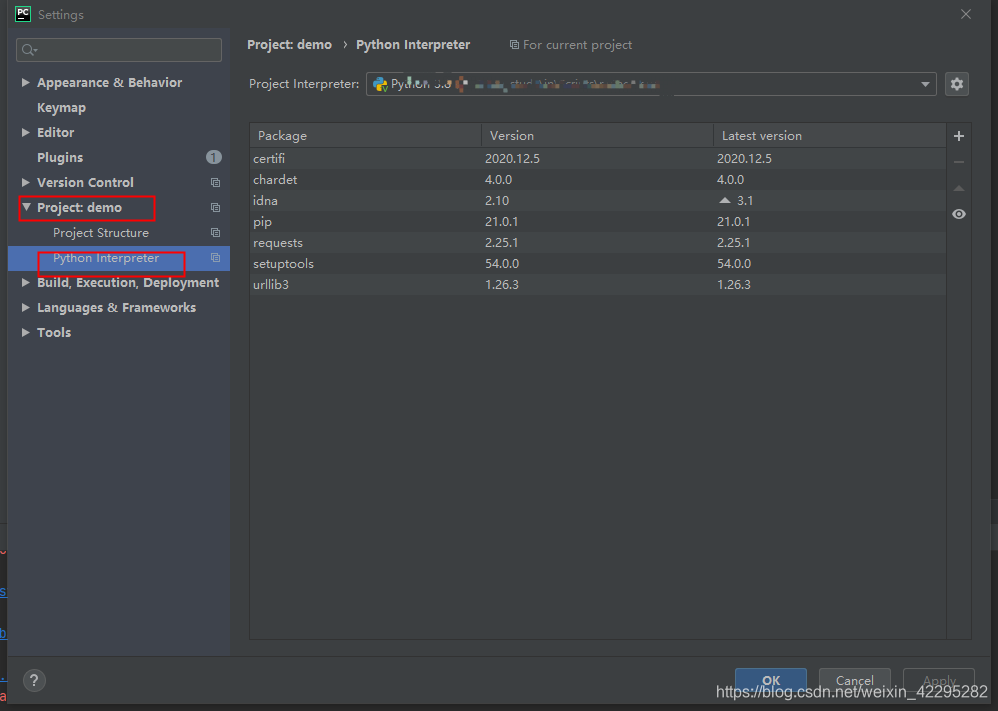Screen dimensions: 998x711
Task: Expand the Tools section arrow
Action: click(x=25, y=332)
